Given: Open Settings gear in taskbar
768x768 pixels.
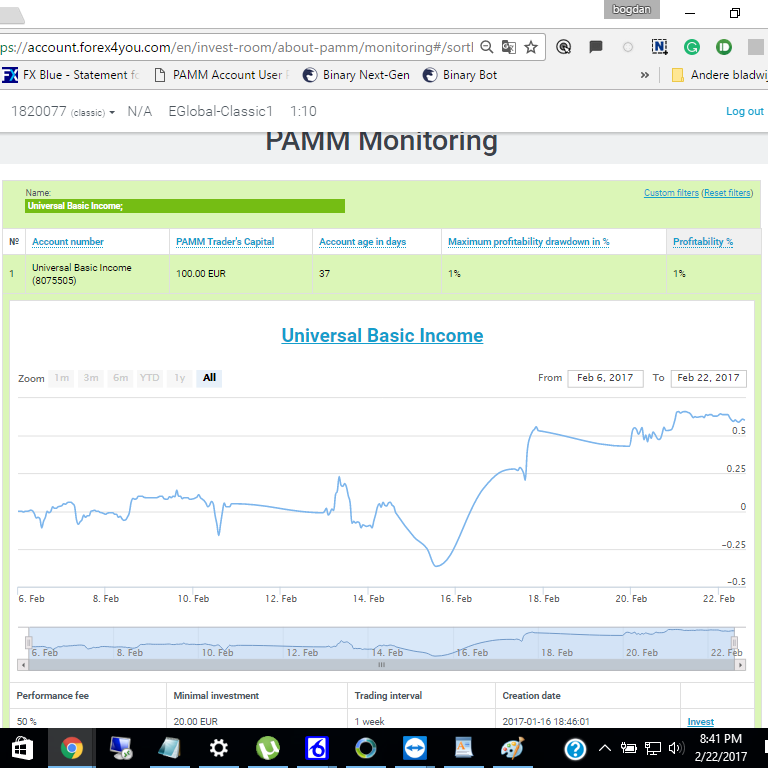Looking at the screenshot, I should [x=218, y=748].
